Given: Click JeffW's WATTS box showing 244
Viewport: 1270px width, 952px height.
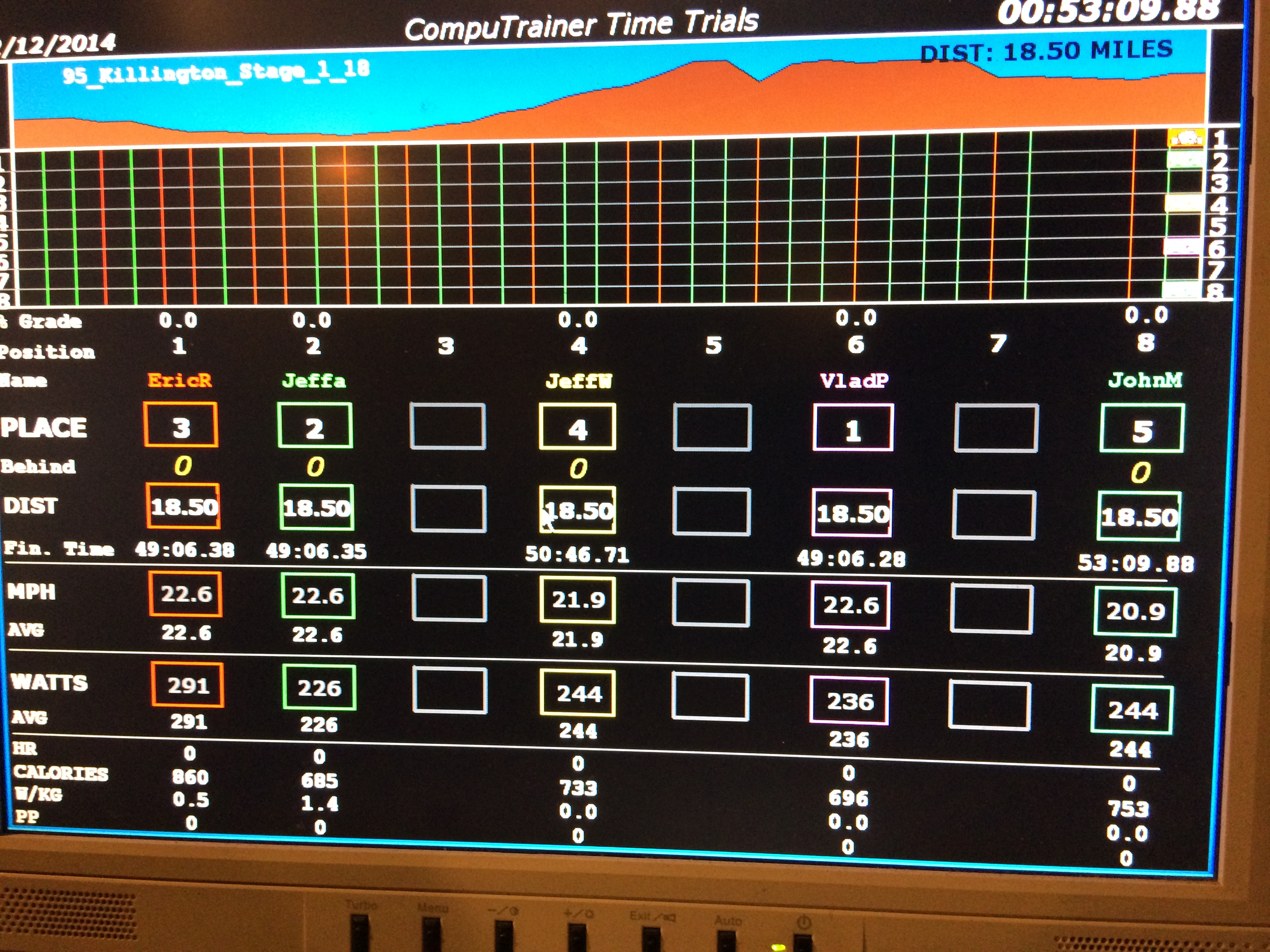Looking at the screenshot, I should click(x=577, y=693).
